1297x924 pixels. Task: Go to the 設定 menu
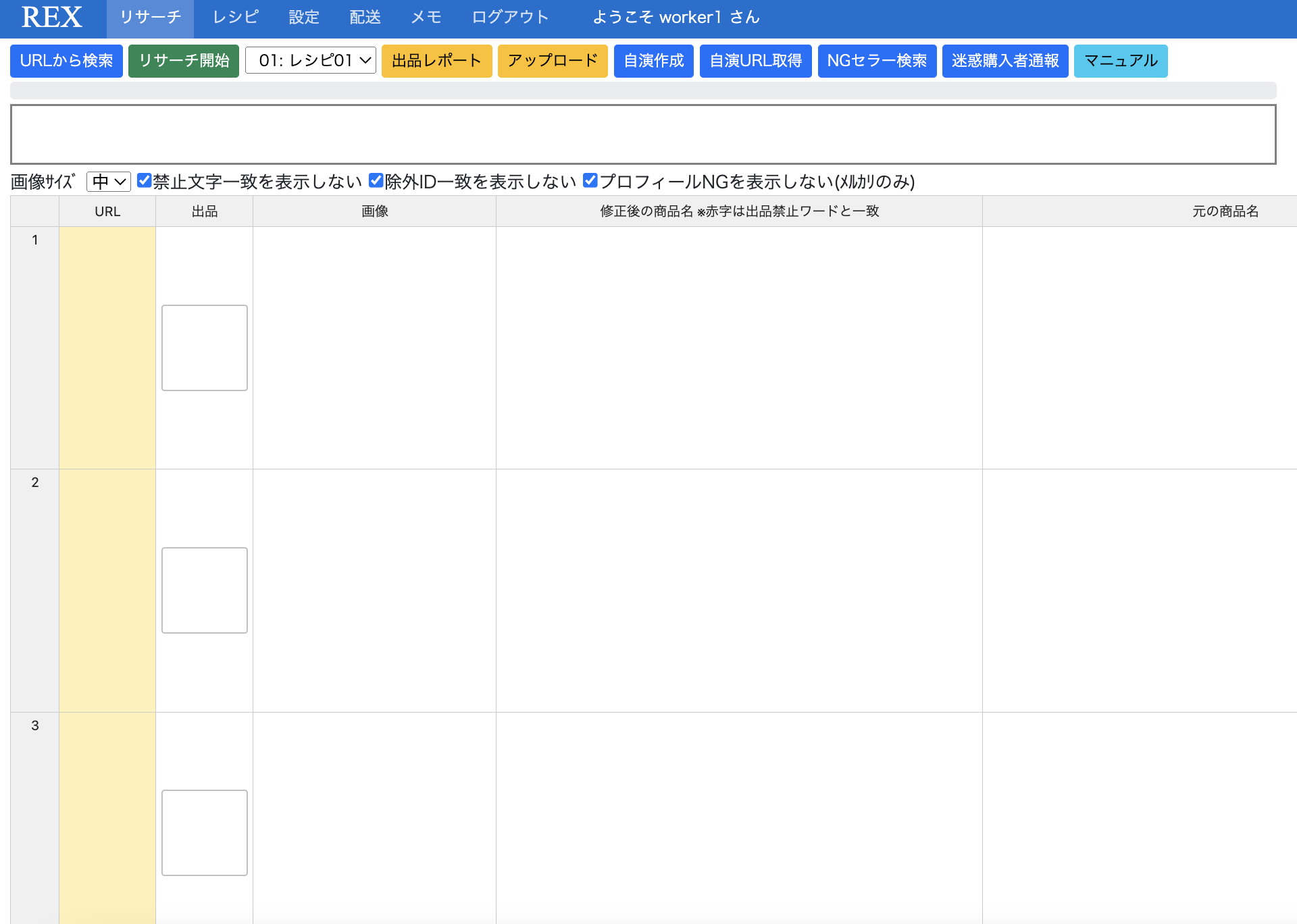(x=304, y=18)
